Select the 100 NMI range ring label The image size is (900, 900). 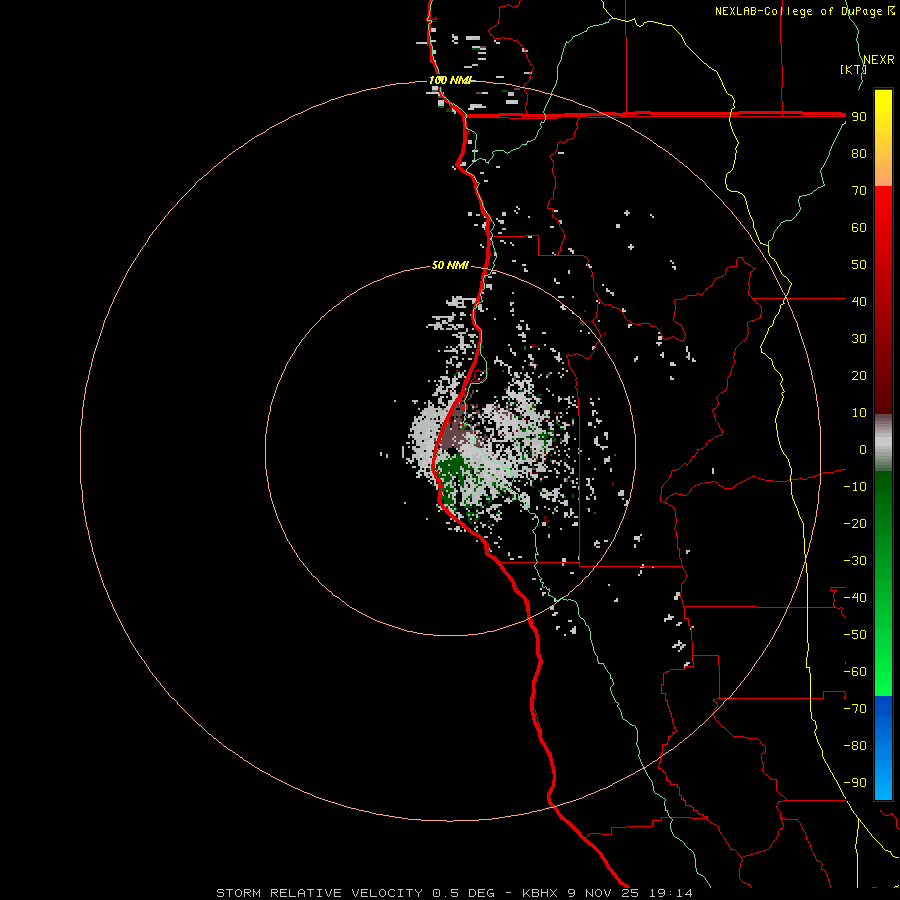point(450,80)
